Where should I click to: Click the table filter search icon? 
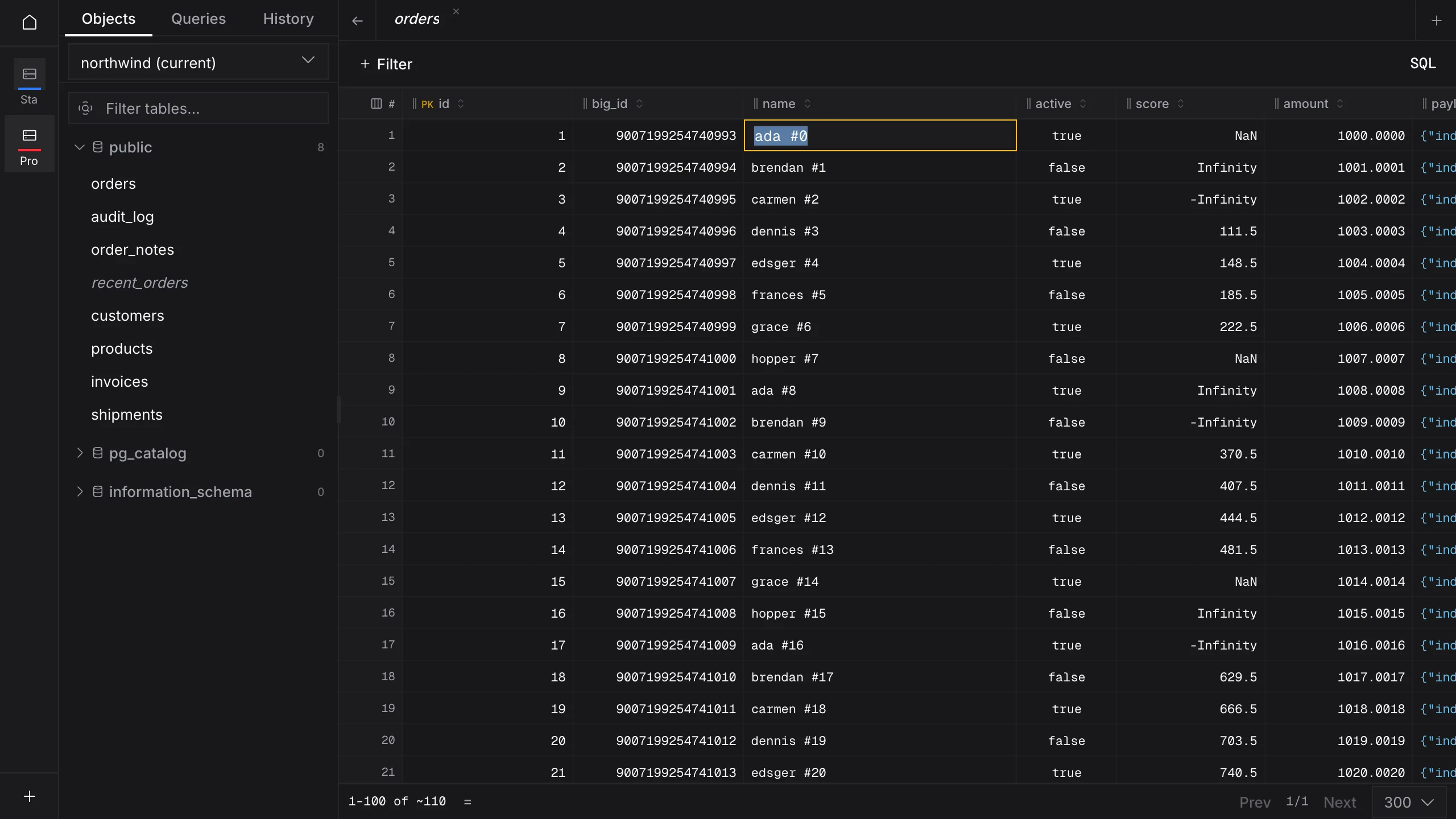[x=85, y=109]
